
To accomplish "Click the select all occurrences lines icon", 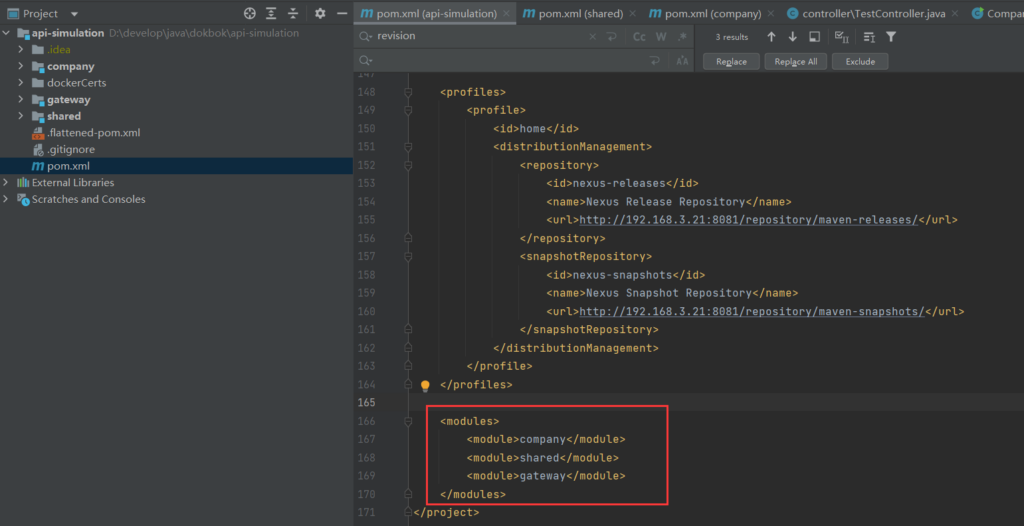I will pos(869,37).
